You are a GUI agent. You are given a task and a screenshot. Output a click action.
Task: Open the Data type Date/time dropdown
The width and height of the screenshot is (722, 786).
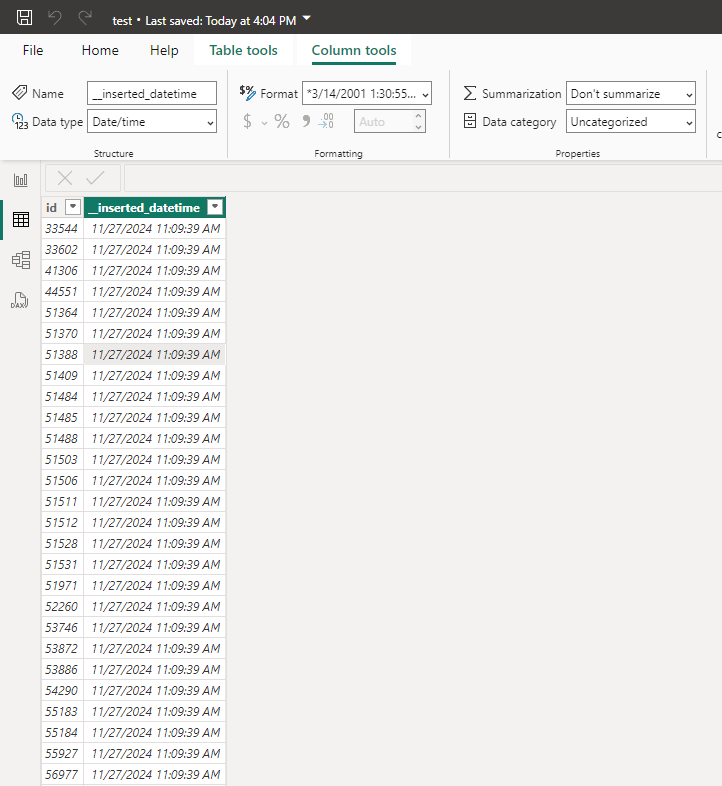pyautogui.click(x=152, y=121)
